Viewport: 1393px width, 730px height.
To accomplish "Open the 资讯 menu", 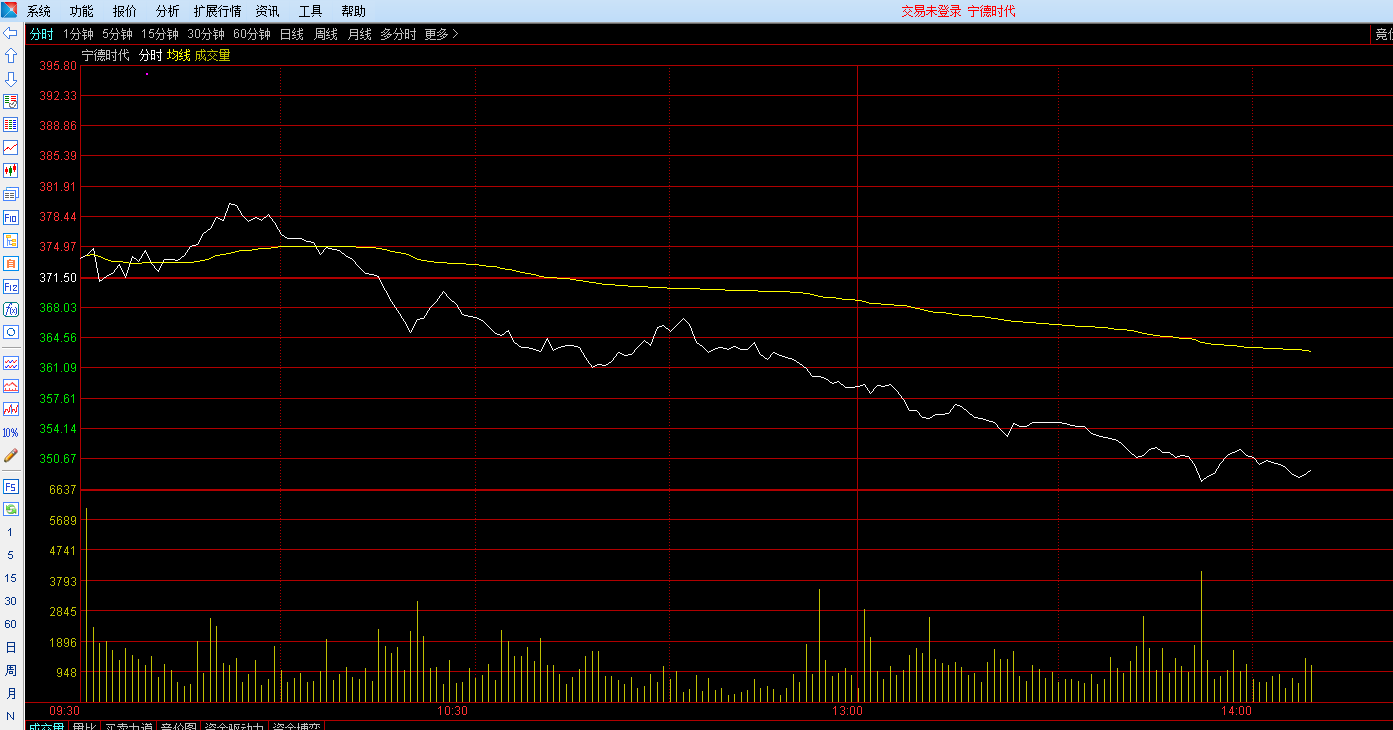I will tap(268, 11).
